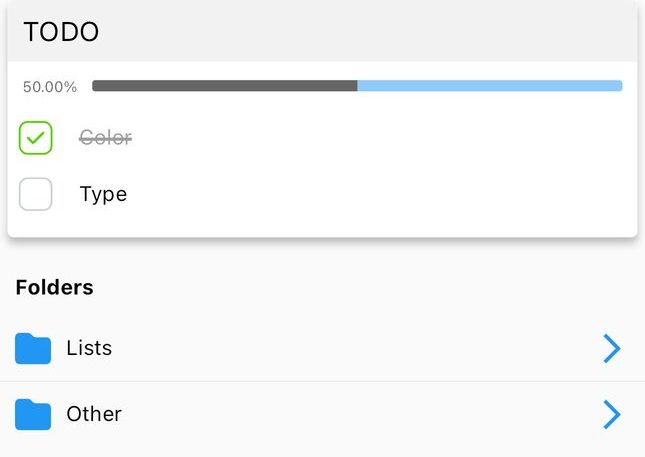Click the strikethrough Color task text

pos(105,138)
